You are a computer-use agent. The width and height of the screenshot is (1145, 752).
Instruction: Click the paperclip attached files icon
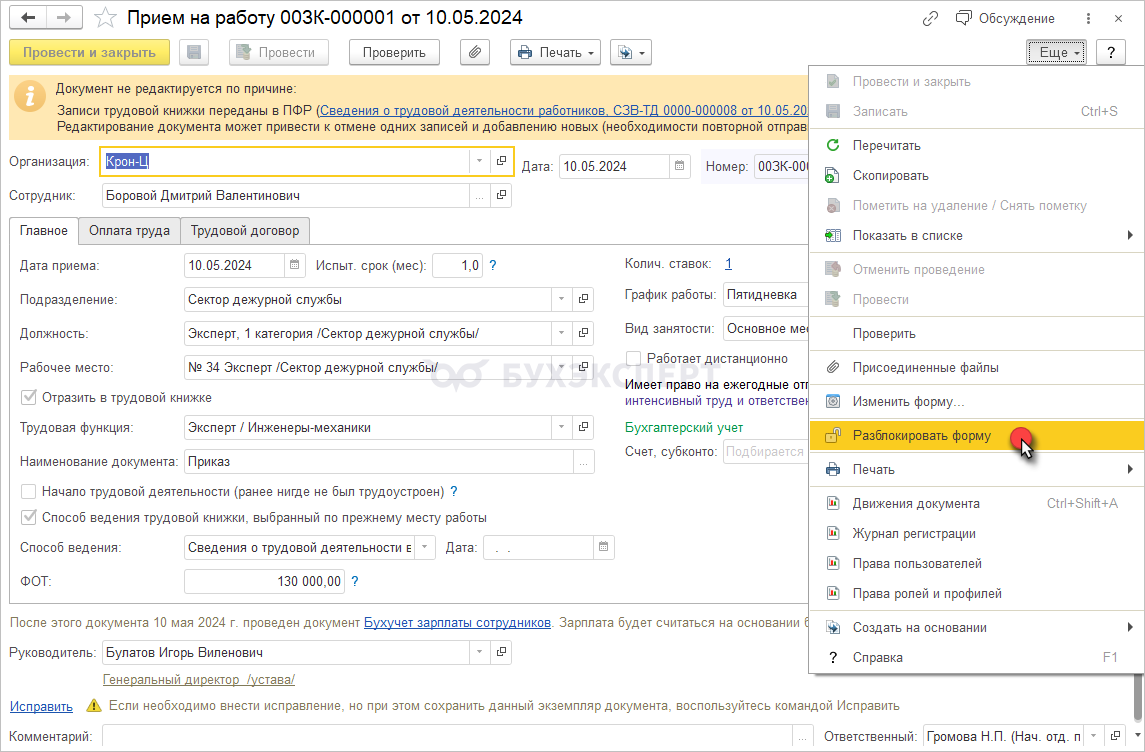[475, 53]
